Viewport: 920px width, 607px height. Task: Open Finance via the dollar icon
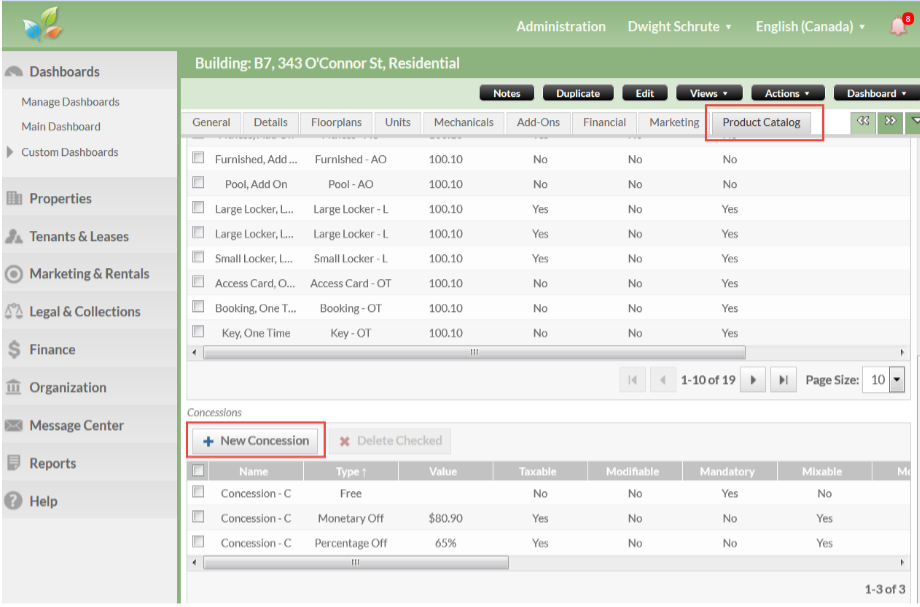tap(14, 350)
